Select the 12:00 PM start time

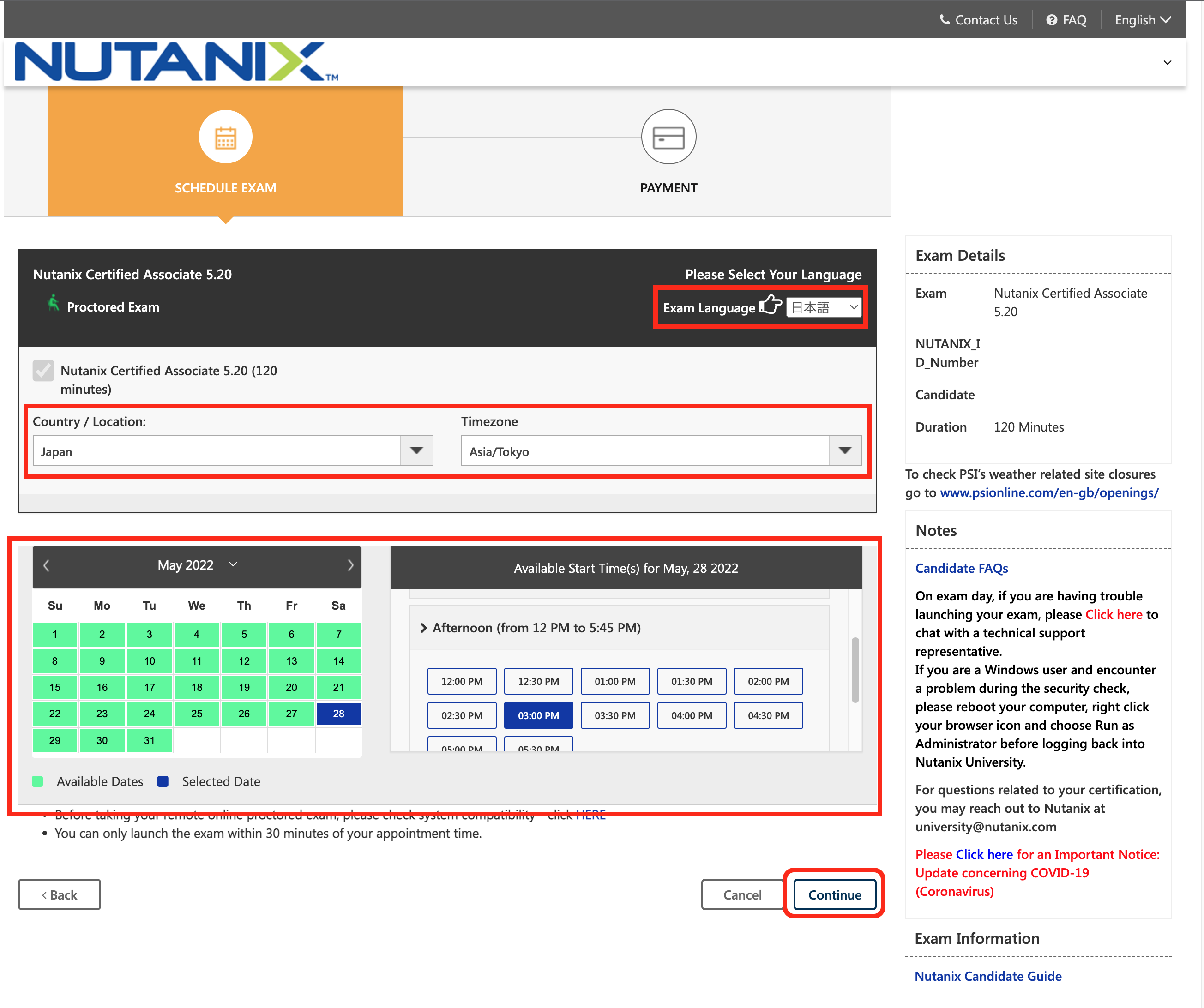[462, 681]
